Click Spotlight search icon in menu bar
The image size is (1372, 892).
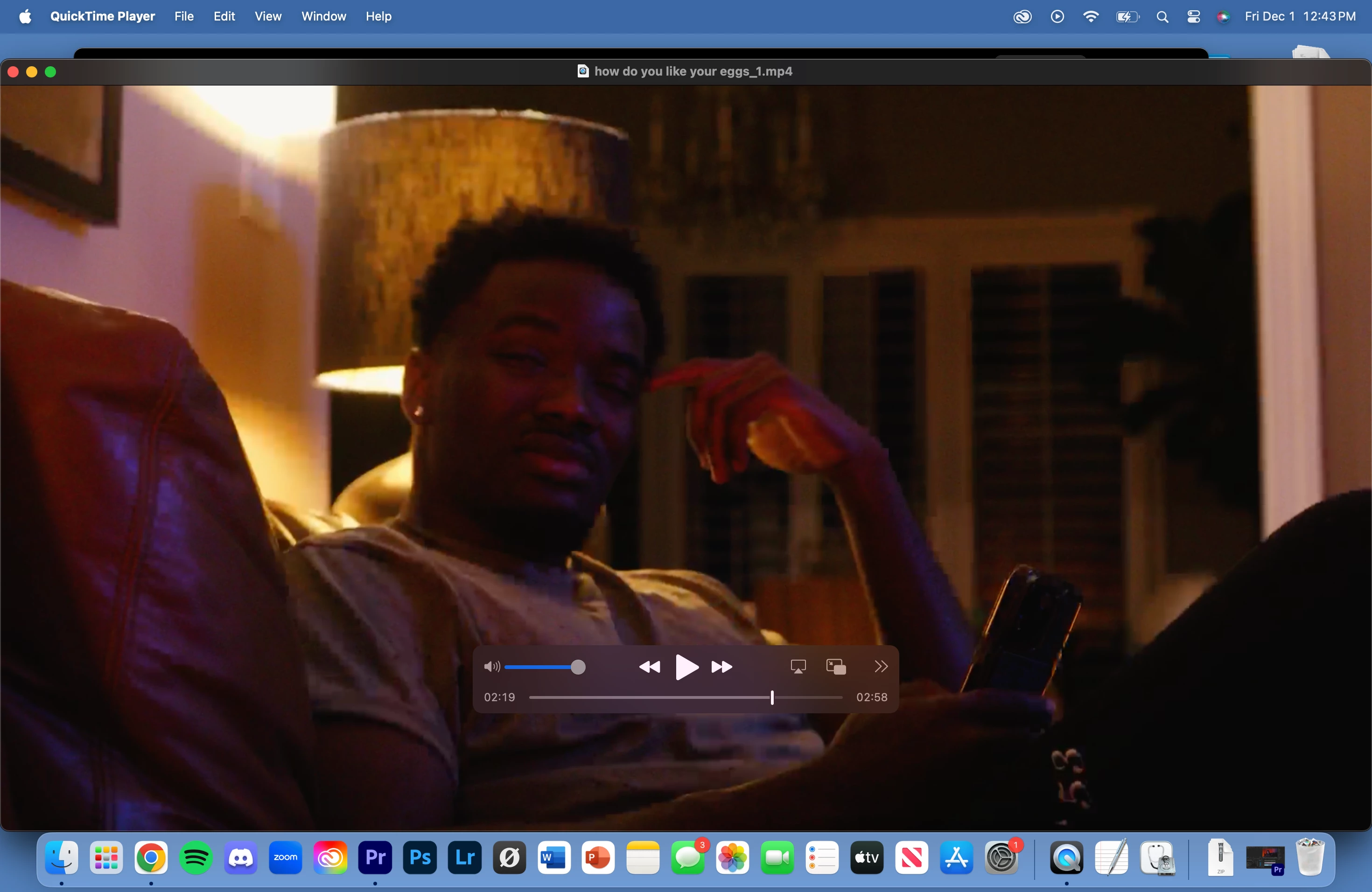[x=1162, y=17]
